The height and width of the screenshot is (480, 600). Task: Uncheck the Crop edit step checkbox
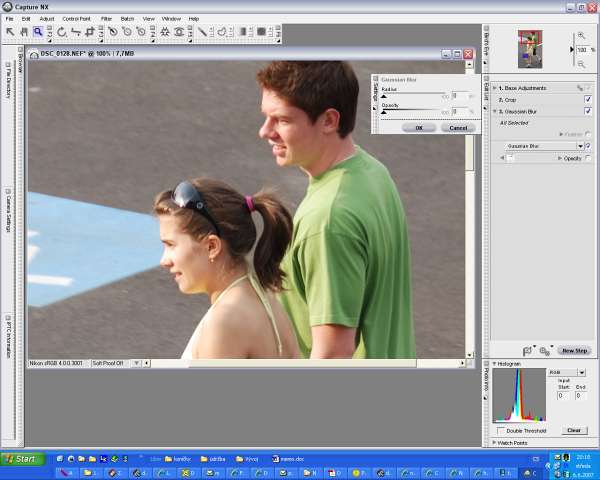pyautogui.click(x=588, y=99)
